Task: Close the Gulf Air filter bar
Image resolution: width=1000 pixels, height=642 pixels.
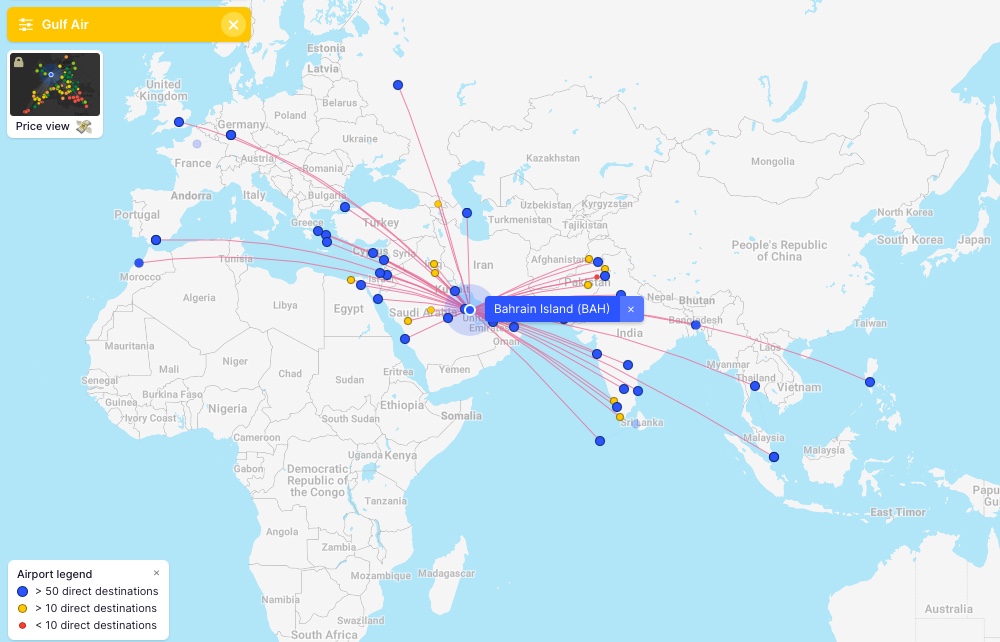Action: tap(232, 24)
